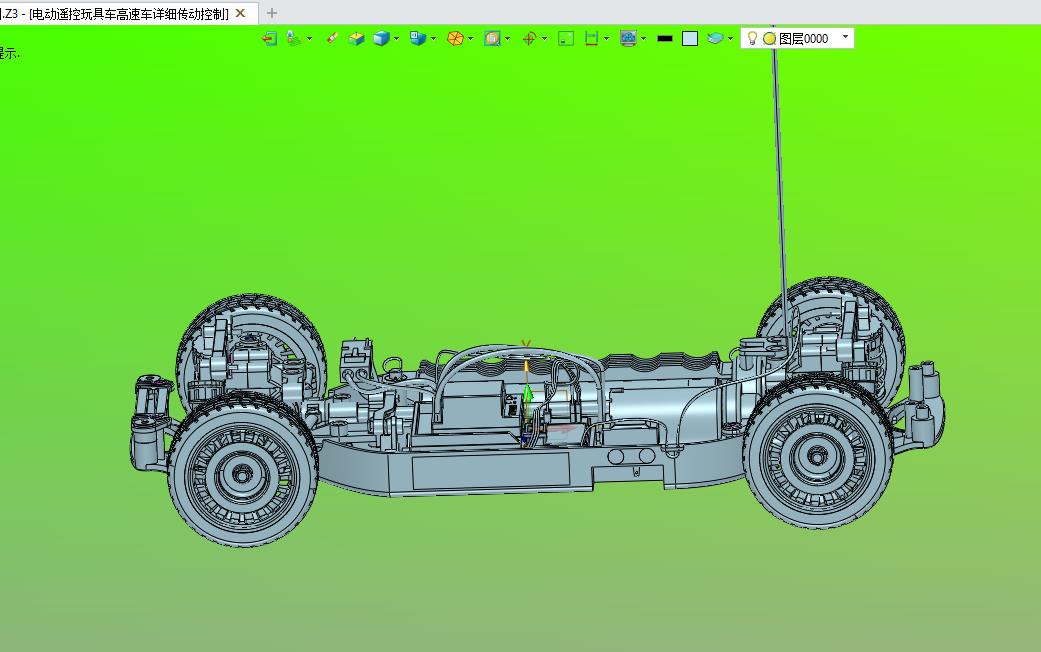Click the red measure bracket icon
This screenshot has height=652, width=1041.
coord(591,39)
